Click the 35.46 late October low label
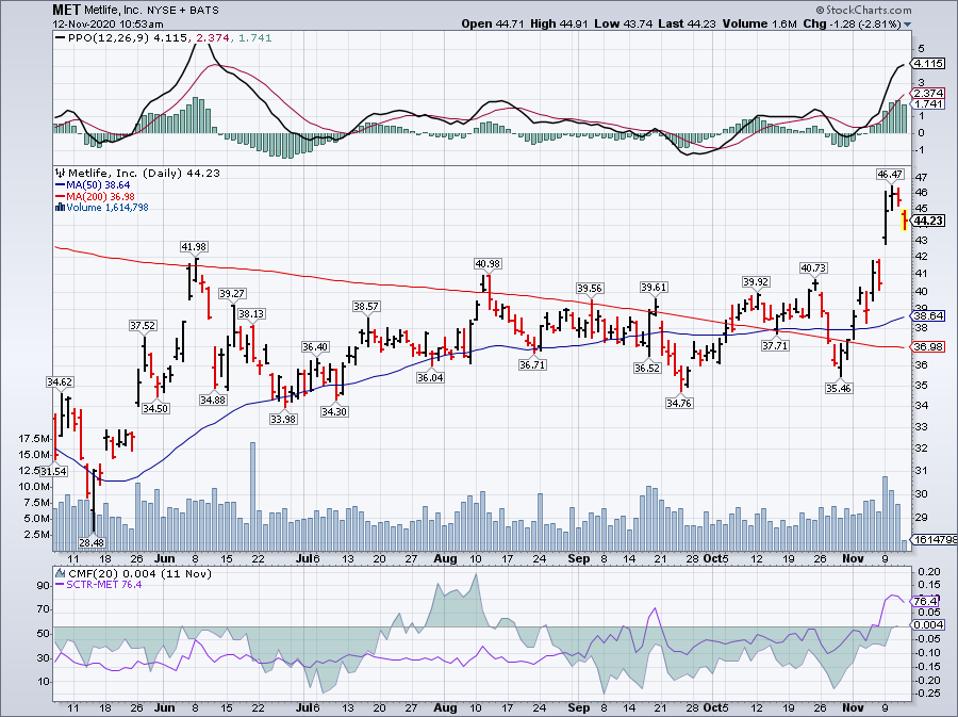This screenshot has width=958, height=717. pyautogui.click(x=838, y=388)
